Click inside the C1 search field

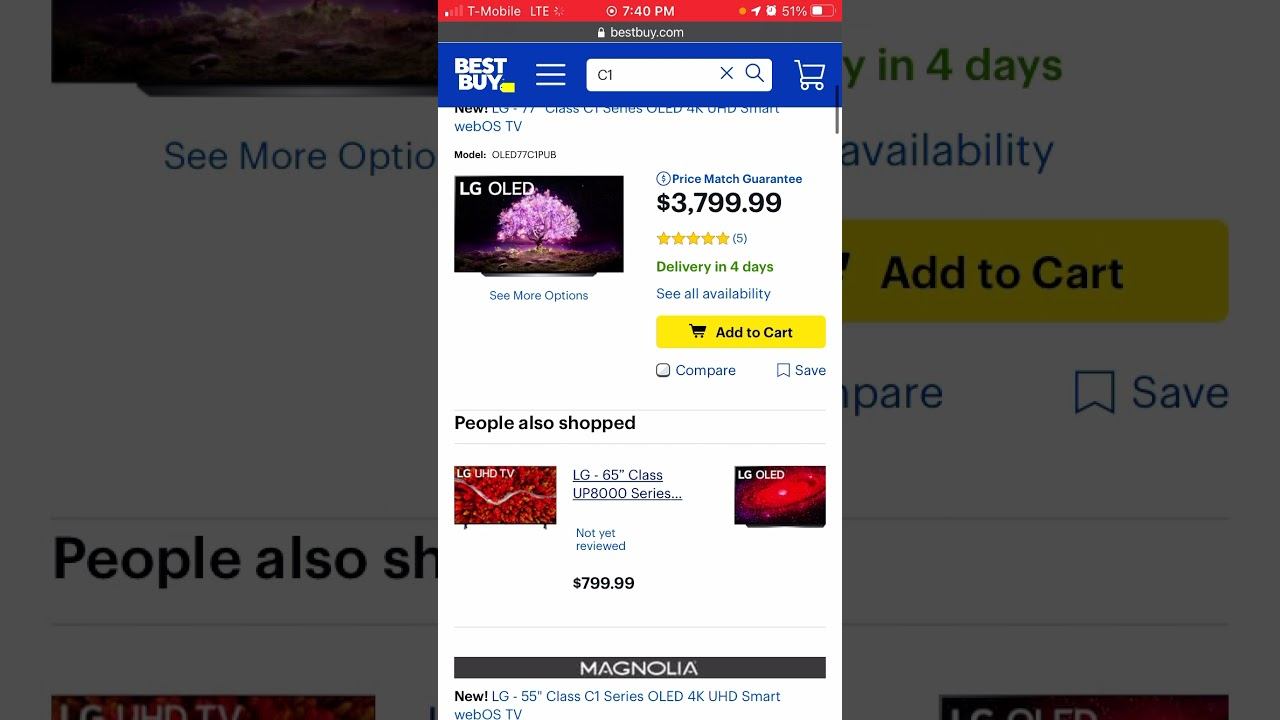point(652,74)
